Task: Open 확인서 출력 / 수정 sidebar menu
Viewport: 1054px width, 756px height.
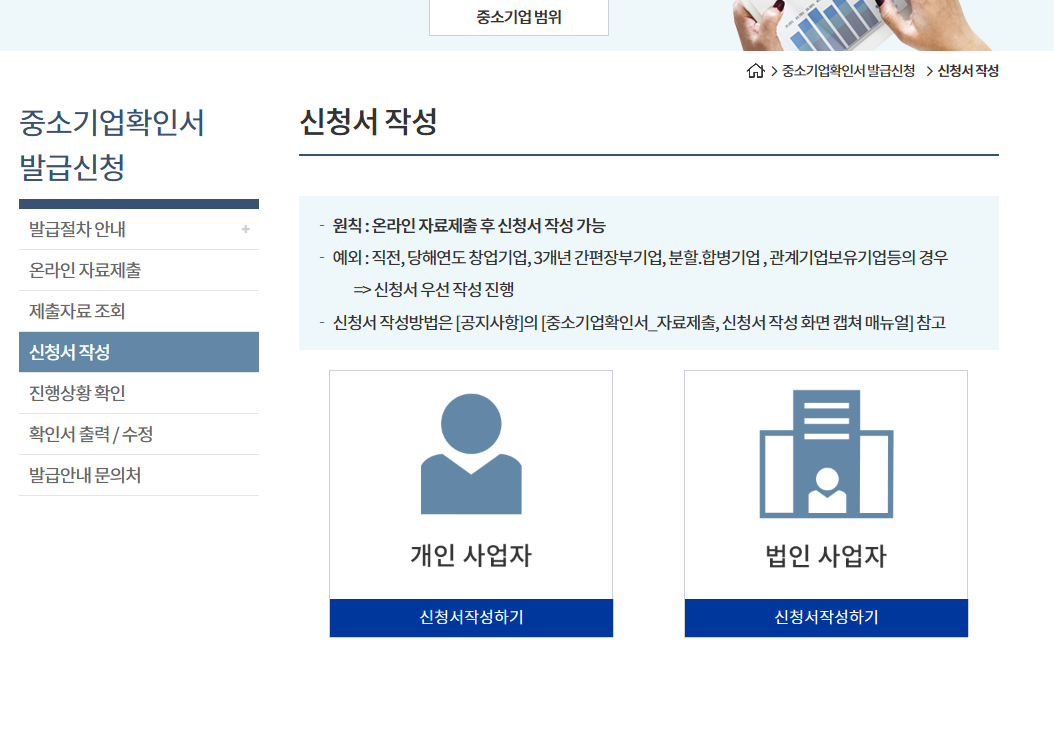Action: (x=139, y=434)
